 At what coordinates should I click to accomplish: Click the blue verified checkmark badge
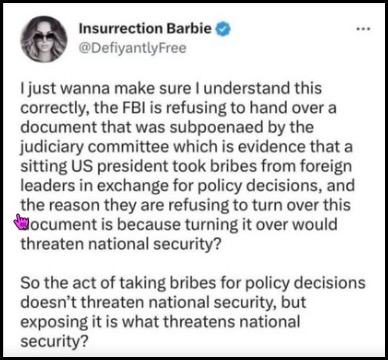223,29
